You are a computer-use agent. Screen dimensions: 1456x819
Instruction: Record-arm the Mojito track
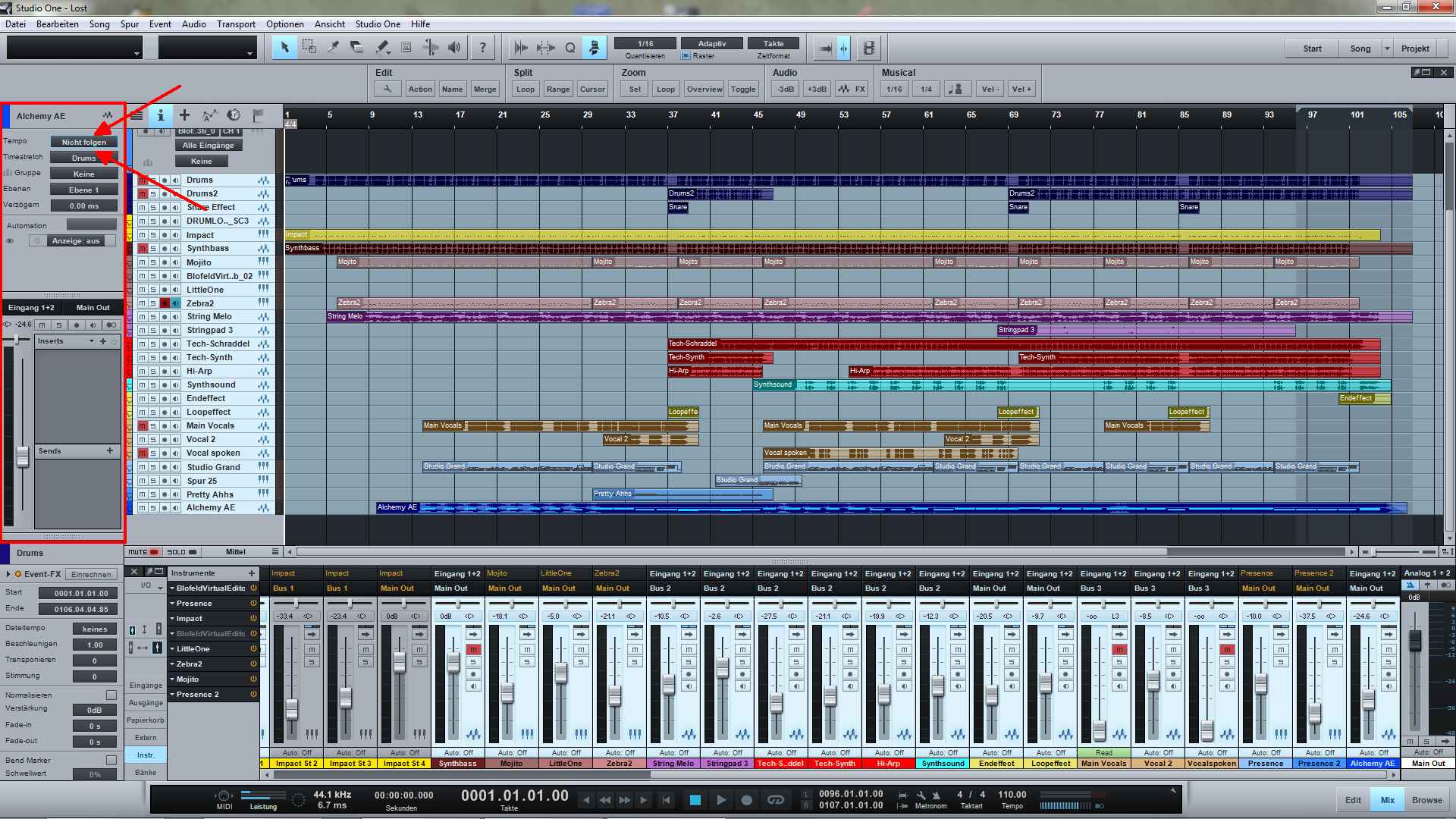pyautogui.click(x=164, y=262)
